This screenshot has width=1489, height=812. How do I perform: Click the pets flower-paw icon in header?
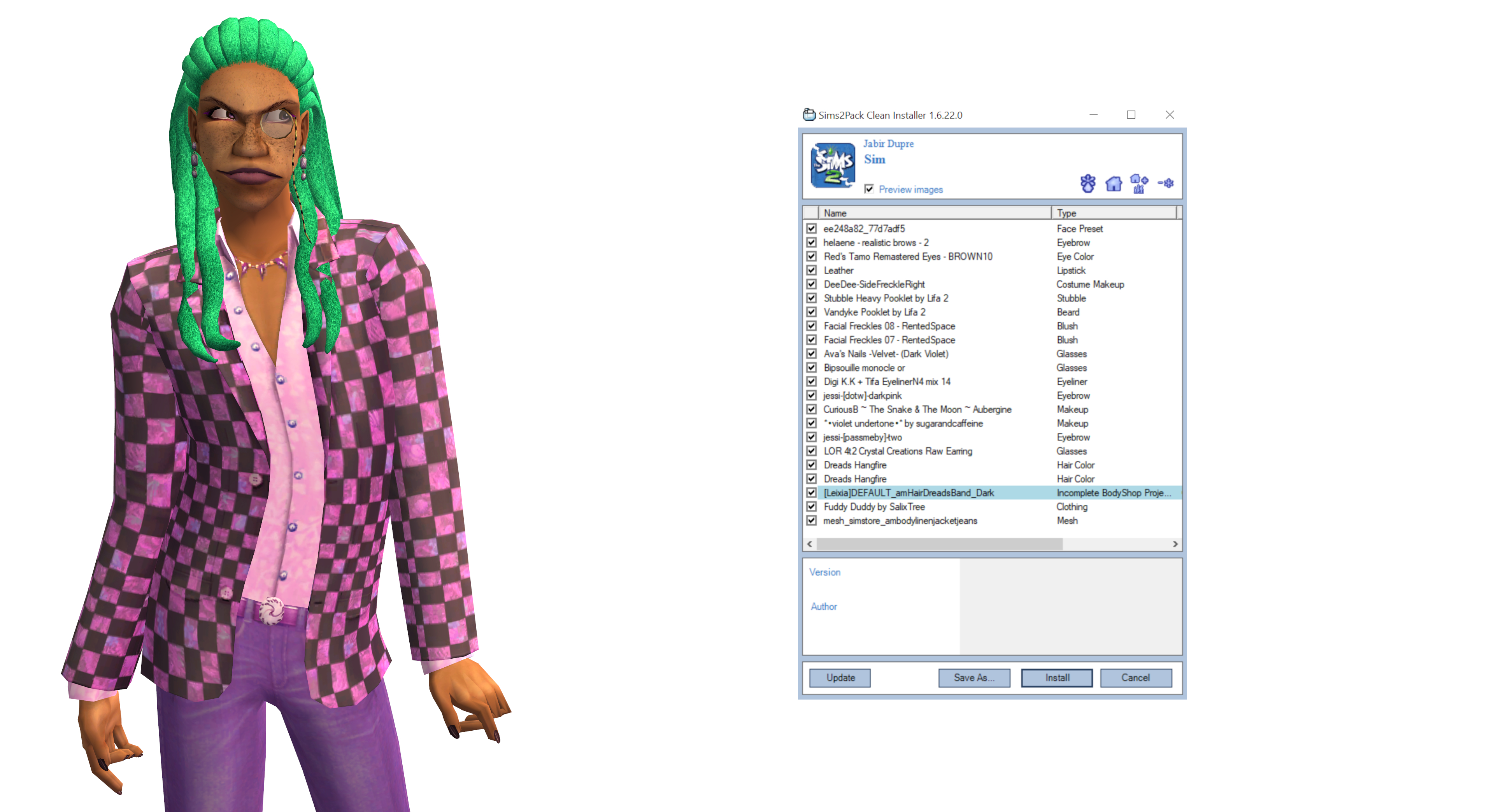pyautogui.click(x=1087, y=183)
